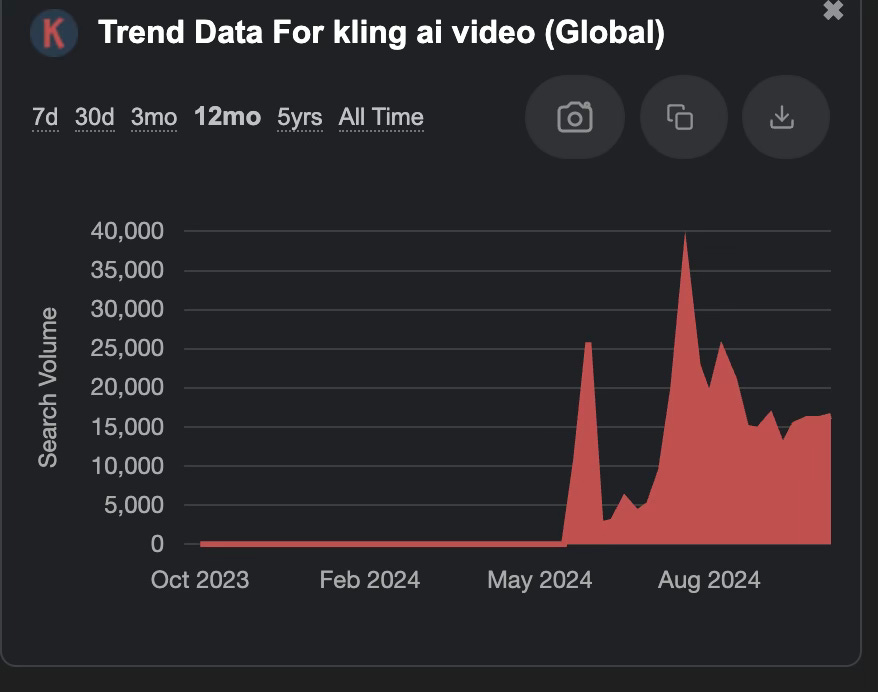Close the trend data panel
The image size is (878, 692).
coord(833,10)
